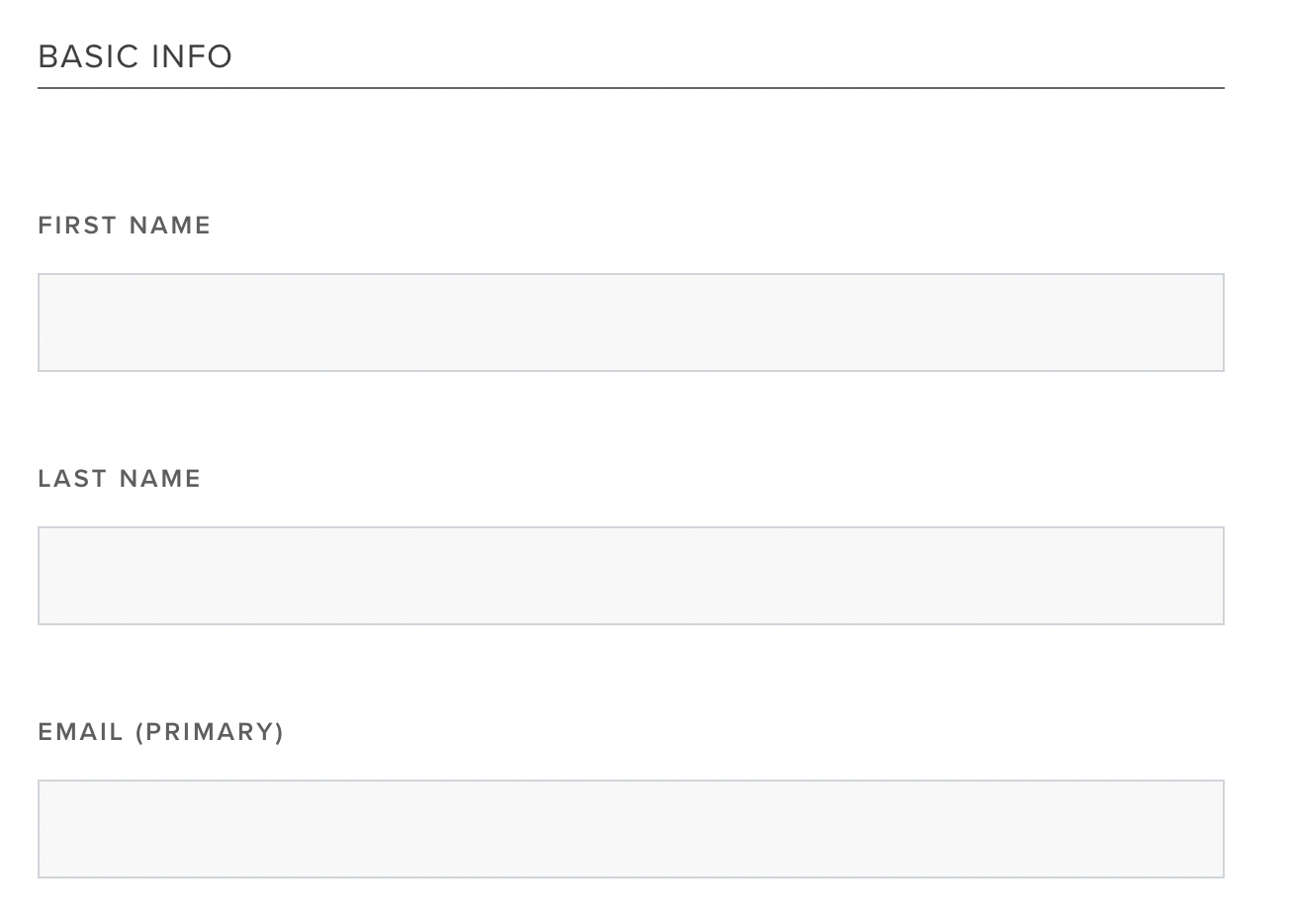This screenshot has height=924, width=1290.
Task: Click the divider line under BASIC INFO
Action: pyautogui.click(x=631, y=88)
